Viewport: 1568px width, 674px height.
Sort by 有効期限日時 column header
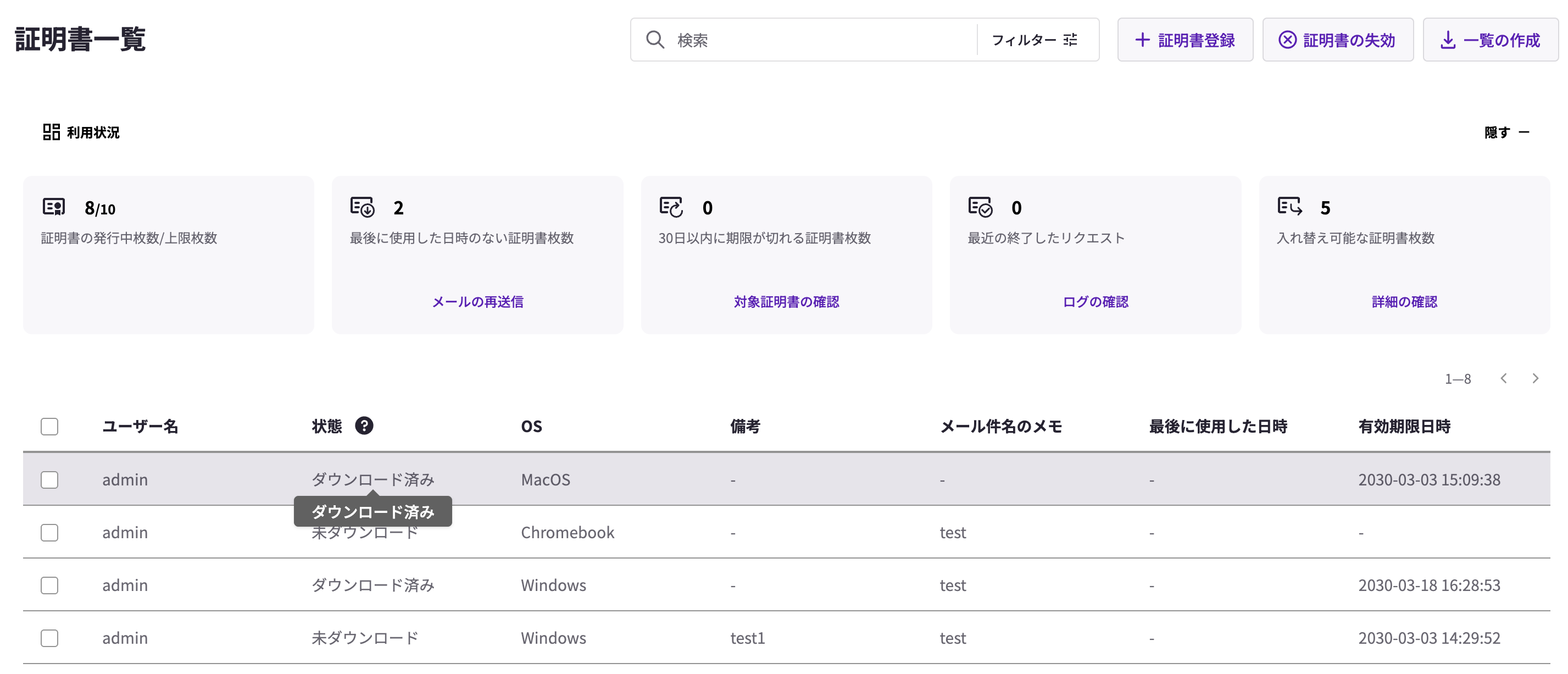point(1404,426)
